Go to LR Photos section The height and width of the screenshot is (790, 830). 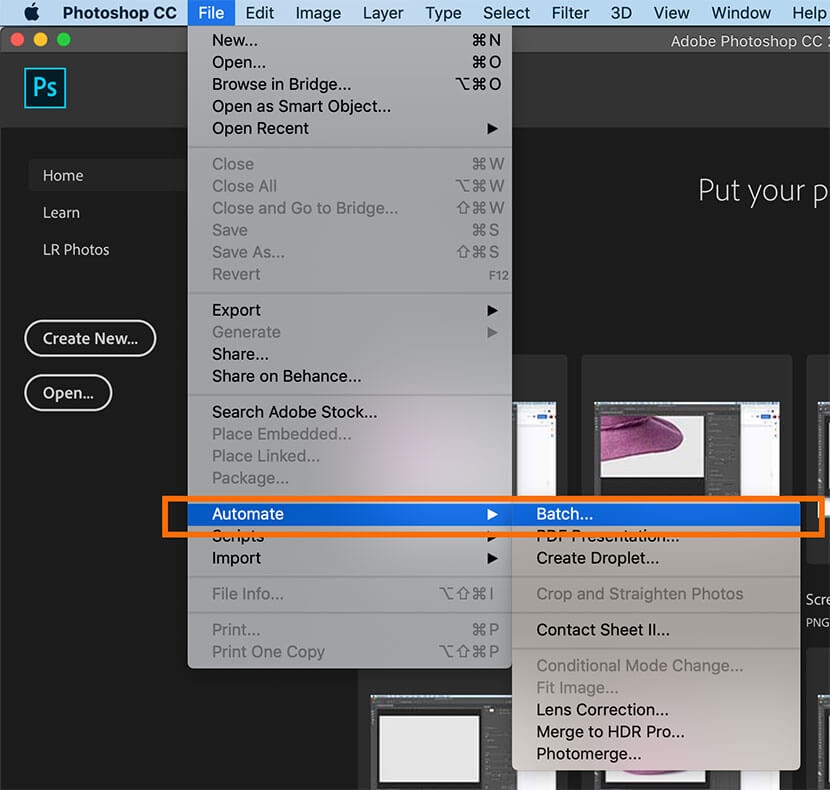pyautogui.click(x=76, y=250)
